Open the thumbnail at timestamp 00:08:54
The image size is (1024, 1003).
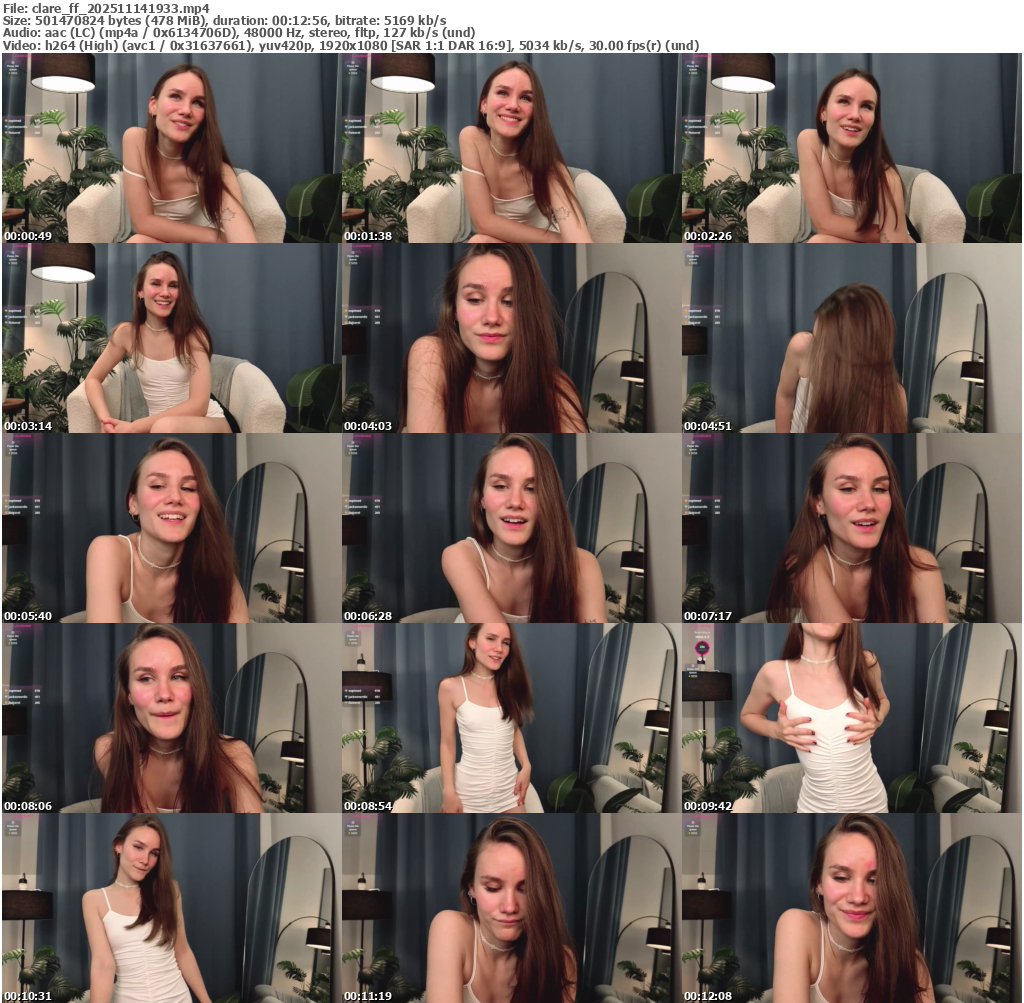[x=511, y=718]
